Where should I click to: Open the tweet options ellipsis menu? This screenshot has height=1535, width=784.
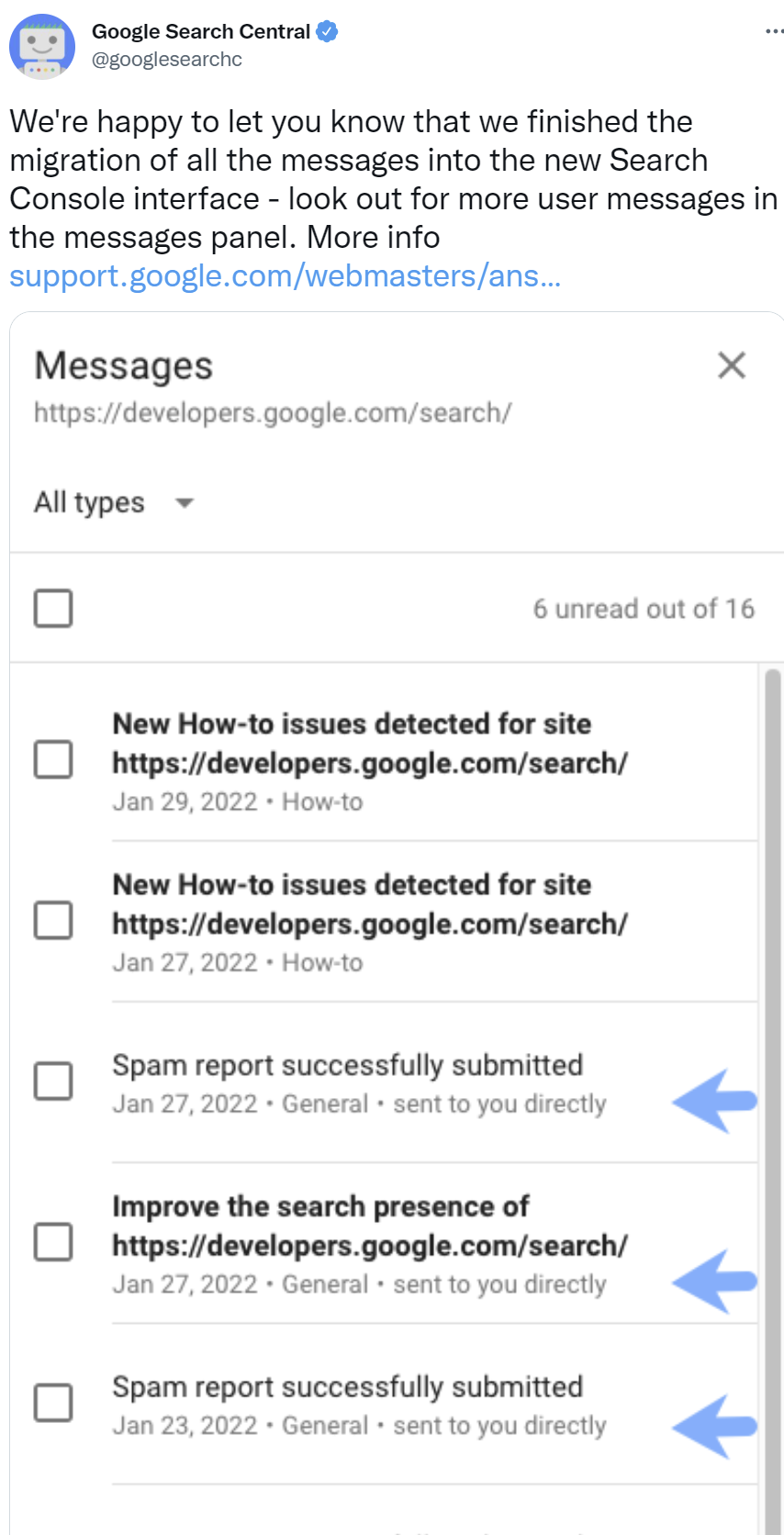774,30
